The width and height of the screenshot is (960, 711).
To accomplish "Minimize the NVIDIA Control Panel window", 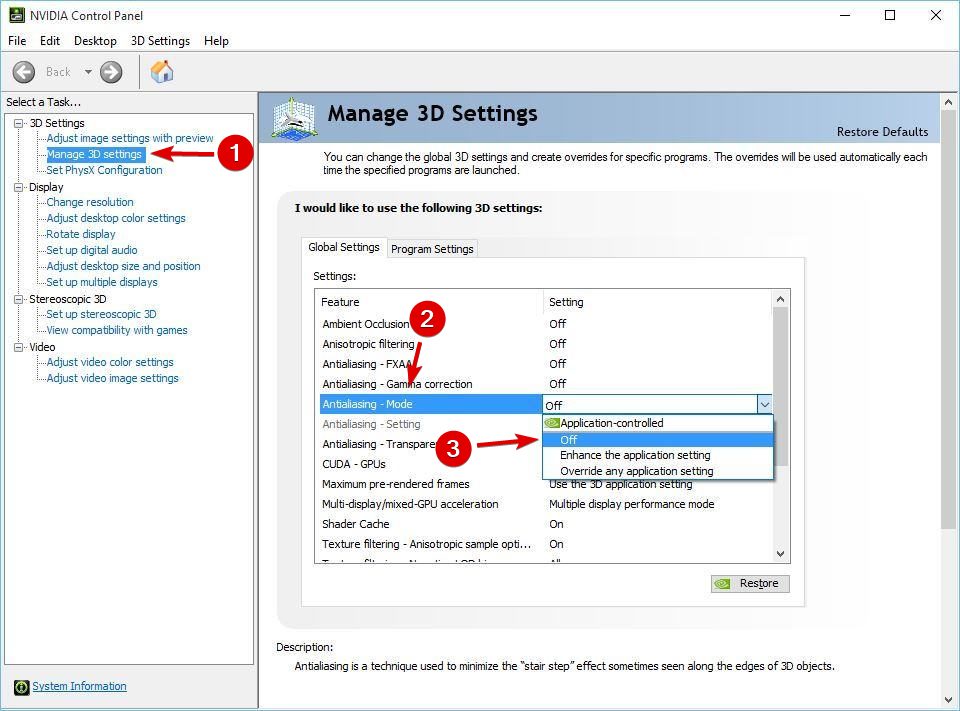I will [x=846, y=15].
